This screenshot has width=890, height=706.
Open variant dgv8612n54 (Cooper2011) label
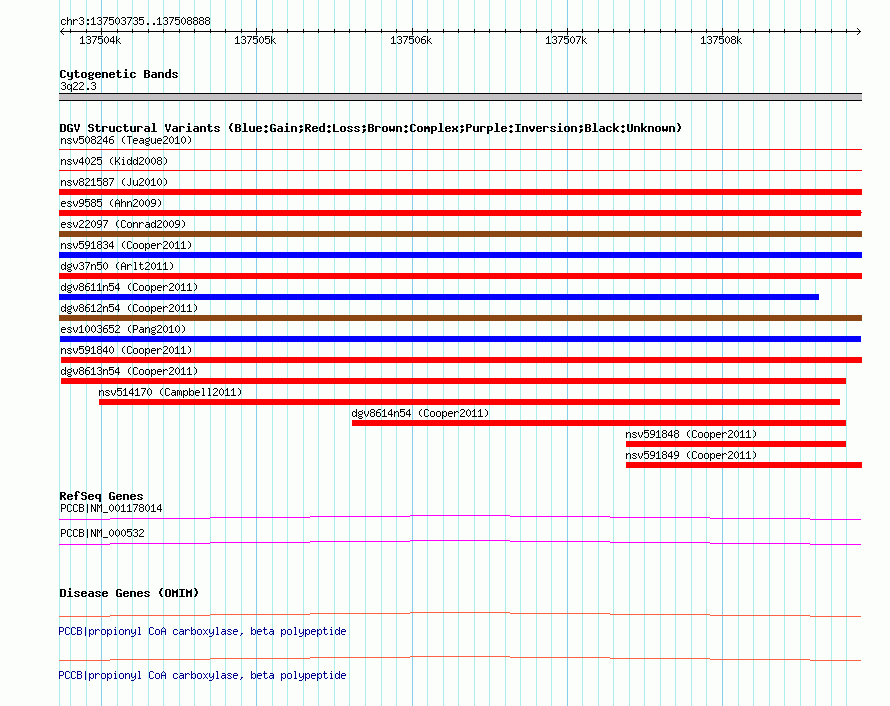129,308
